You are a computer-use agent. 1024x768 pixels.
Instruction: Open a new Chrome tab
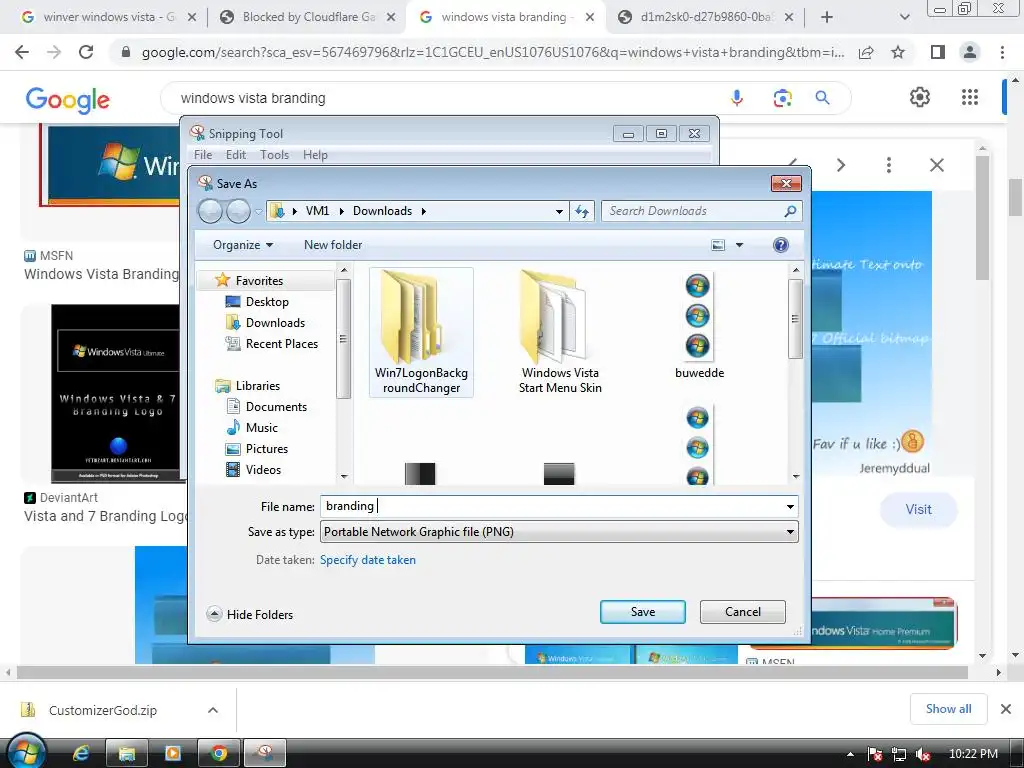pos(827,17)
